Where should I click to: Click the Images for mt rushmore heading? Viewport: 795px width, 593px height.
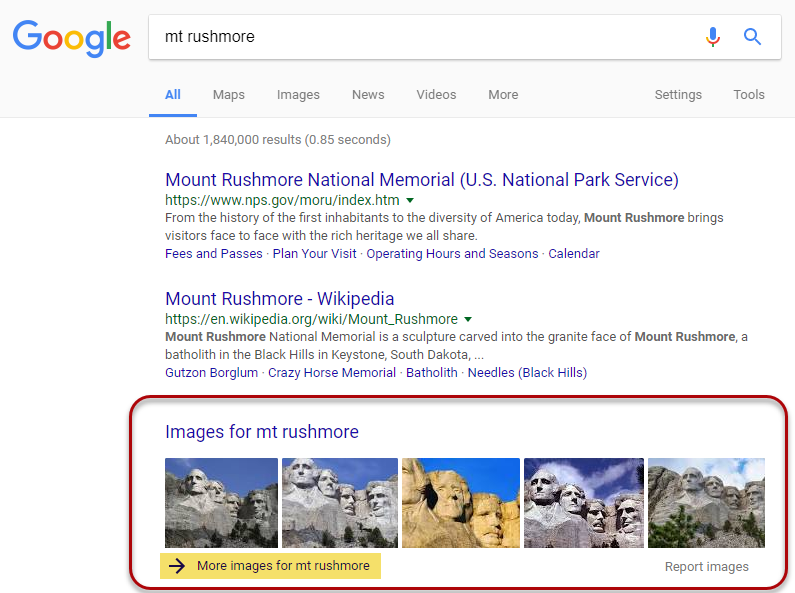(x=262, y=432)
